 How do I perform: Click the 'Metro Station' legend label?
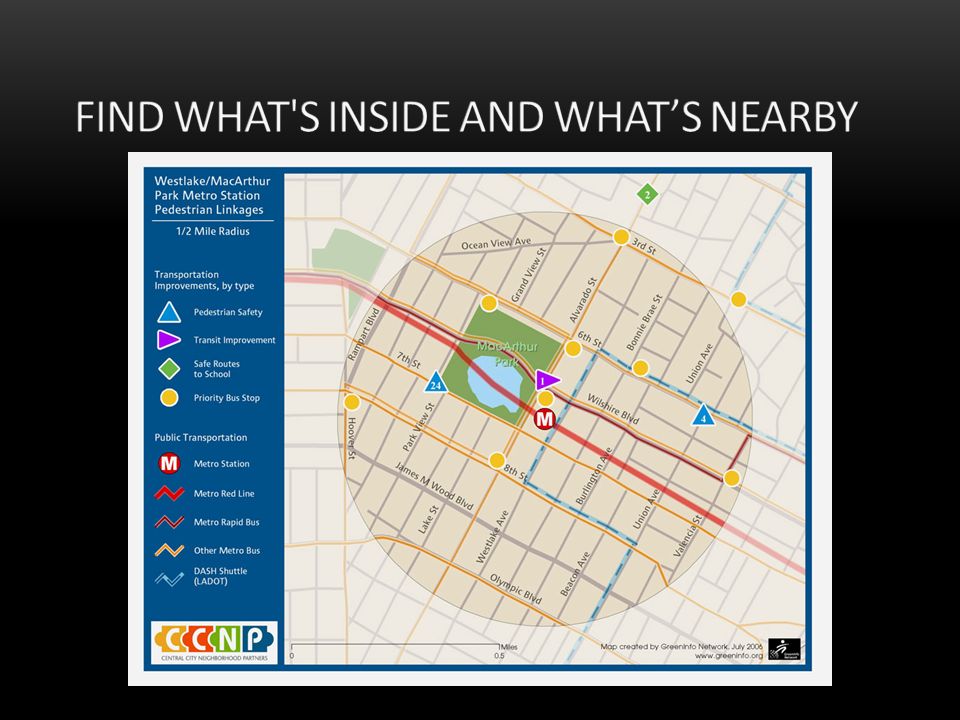[x=222, y=464]
